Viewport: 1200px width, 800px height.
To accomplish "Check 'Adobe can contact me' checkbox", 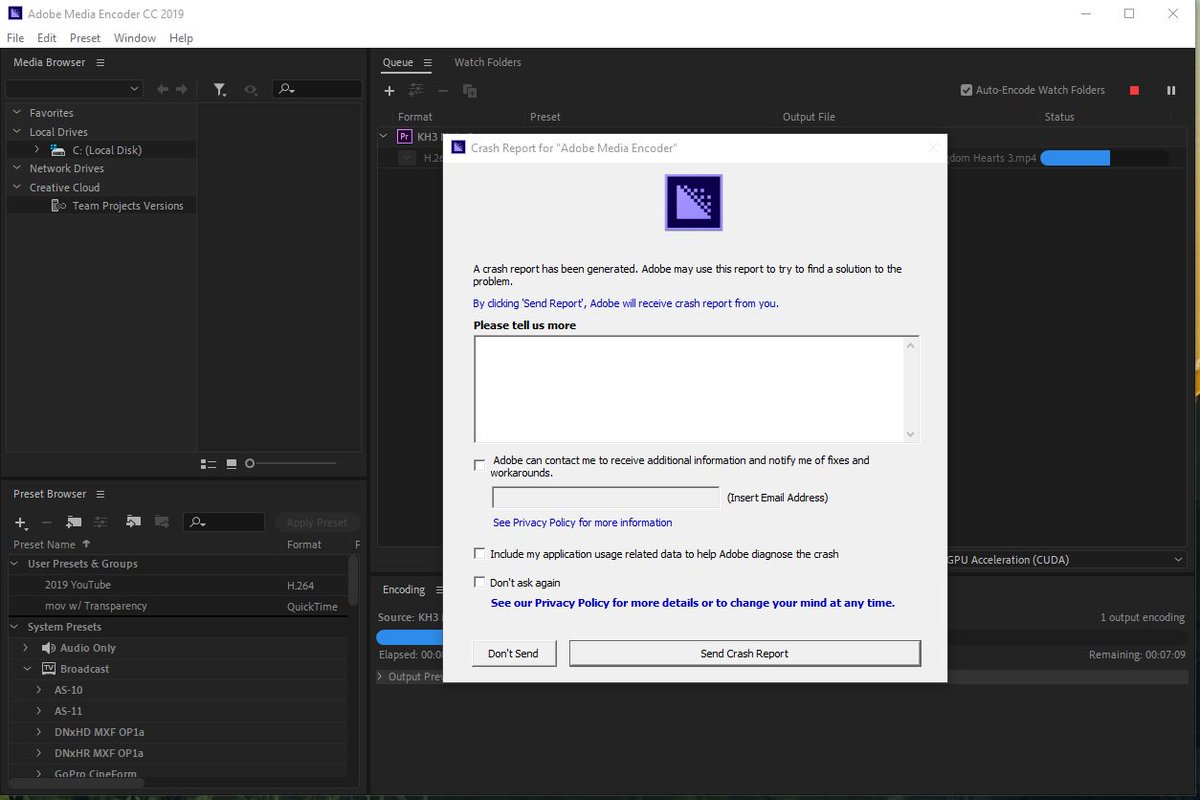I will pyautogui.click(x=479, y=465).
